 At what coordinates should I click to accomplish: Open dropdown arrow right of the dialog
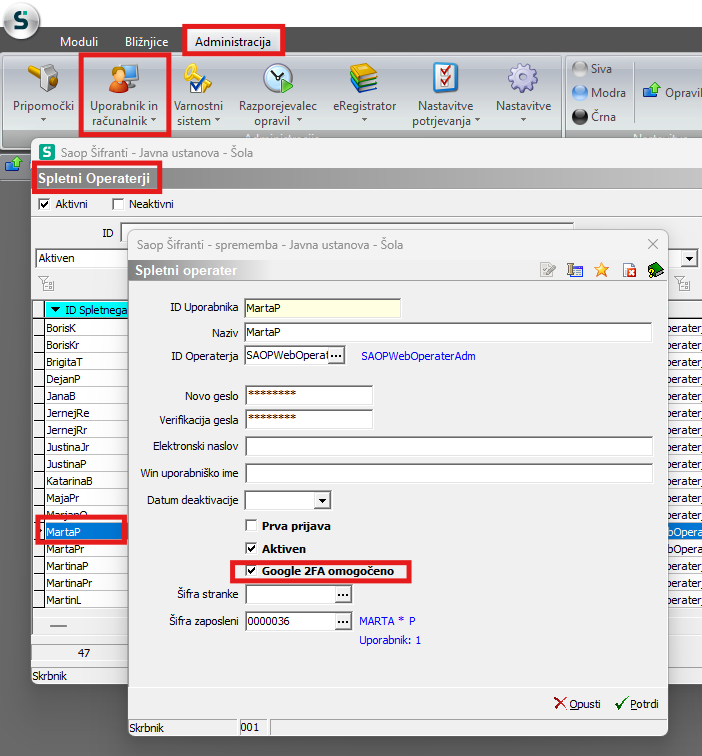689,258
